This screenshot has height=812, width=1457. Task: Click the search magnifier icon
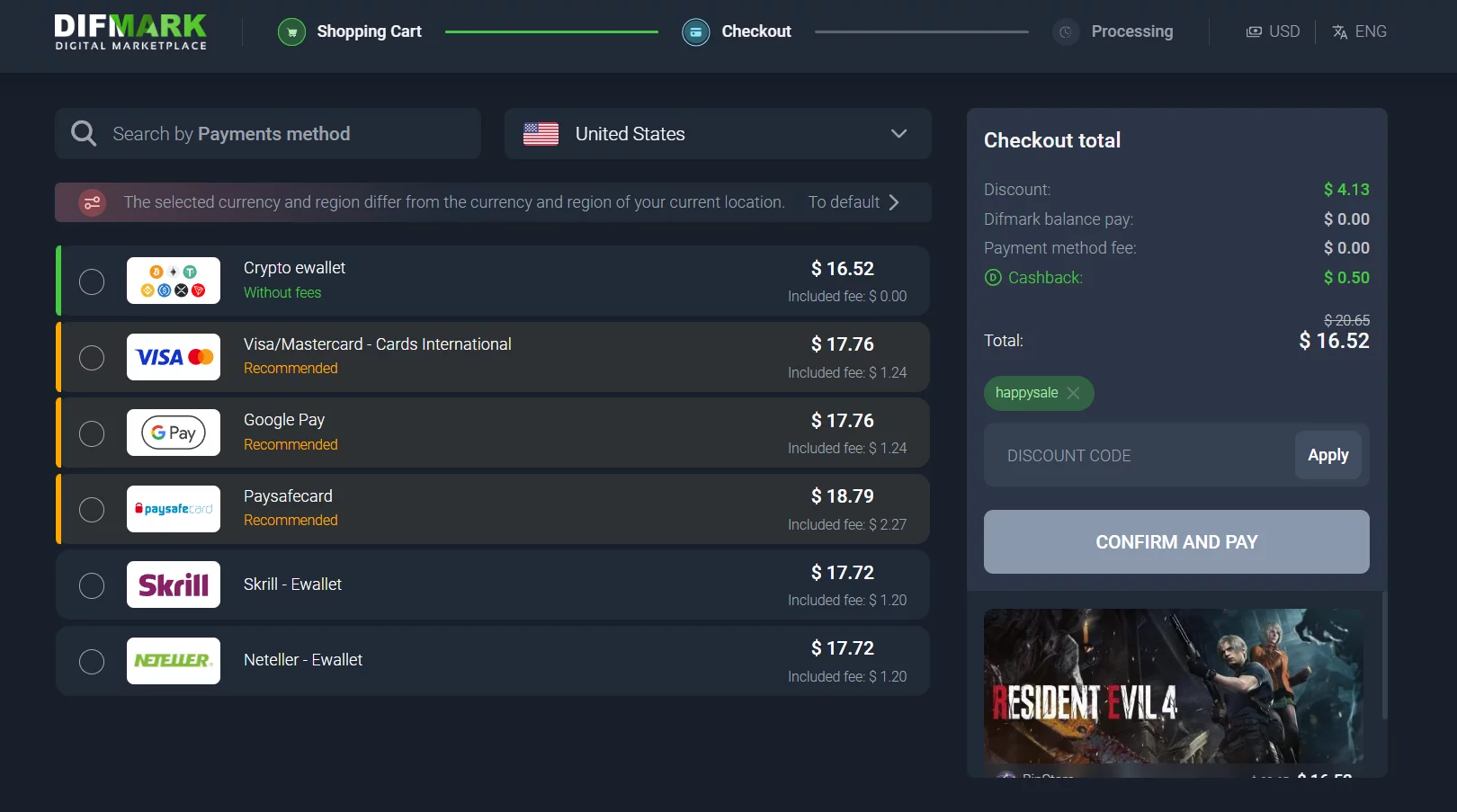tap(84, 134)
